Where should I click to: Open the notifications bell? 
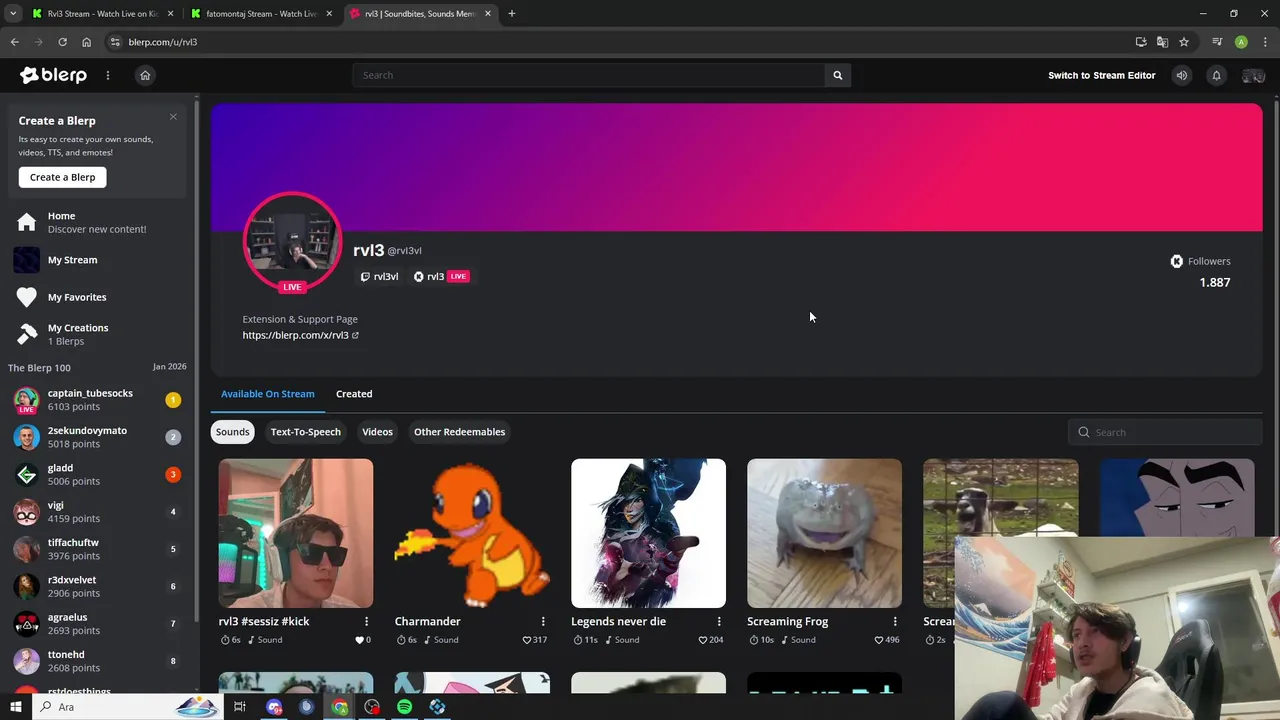1216,75
